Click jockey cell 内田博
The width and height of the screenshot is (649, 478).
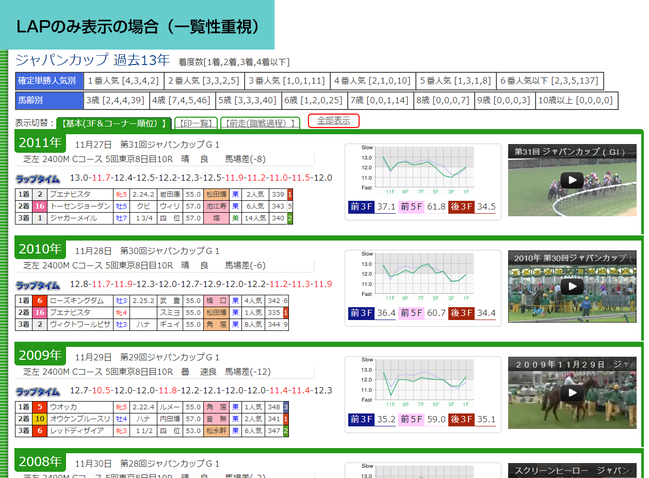coord(170,419)
